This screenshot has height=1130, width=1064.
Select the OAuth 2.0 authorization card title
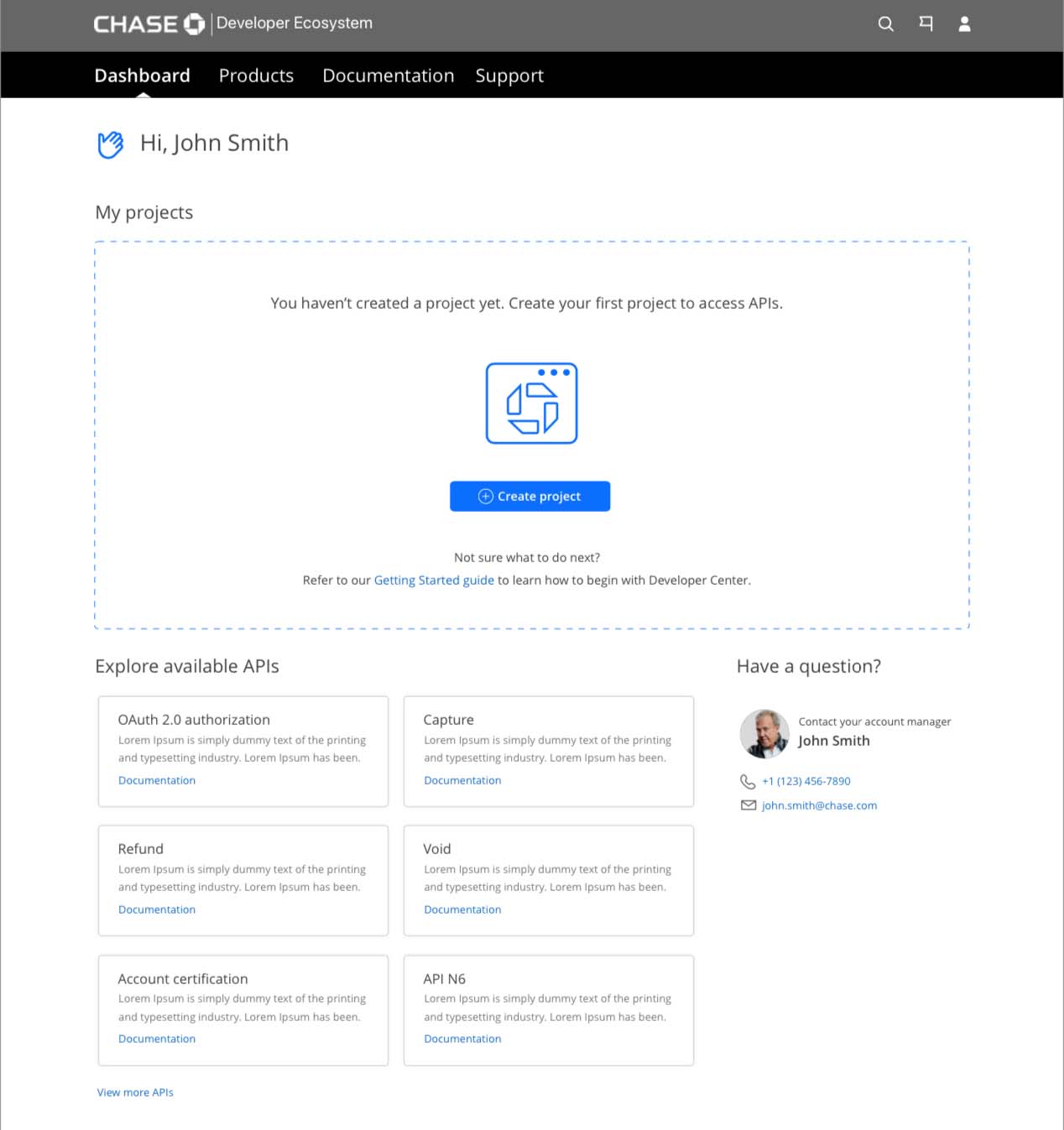click(x=194, y=720)
